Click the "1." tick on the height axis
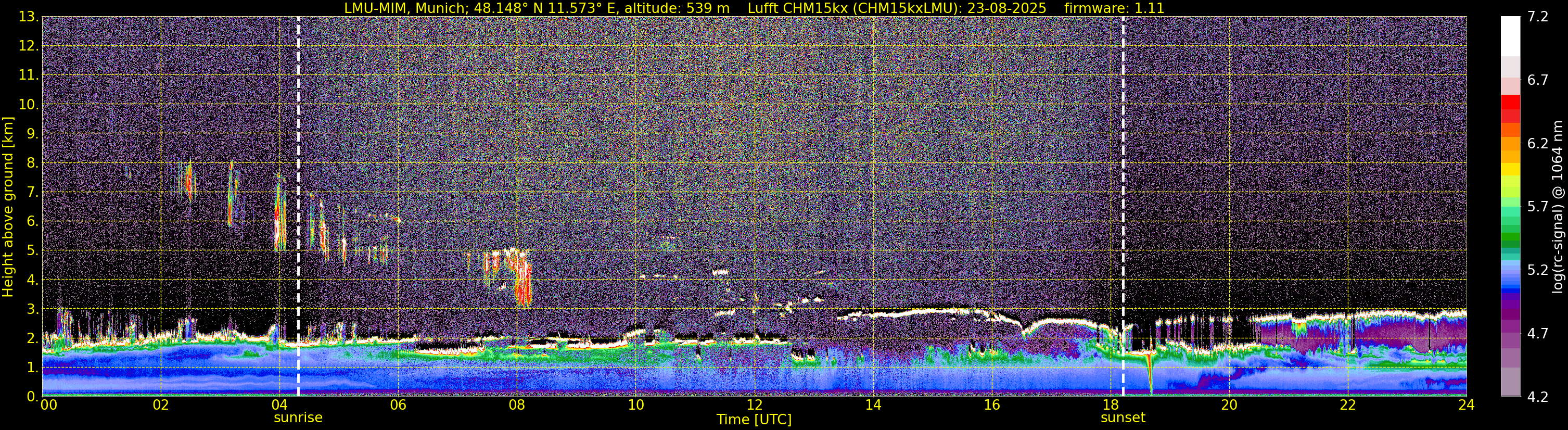 click(x=32, y=367)
